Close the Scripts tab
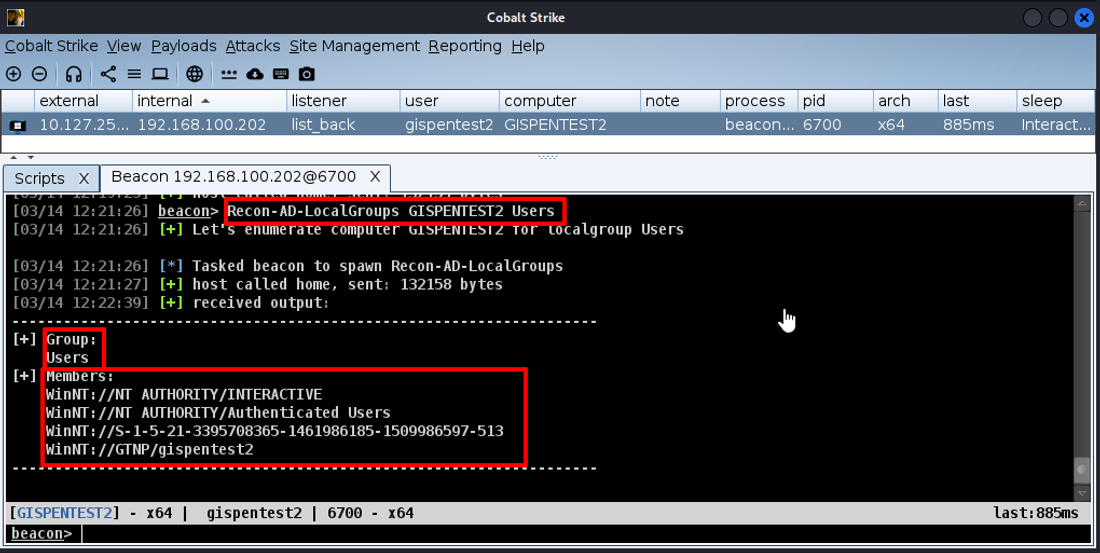Screen dimensions: 1100x553 point(83,178)
